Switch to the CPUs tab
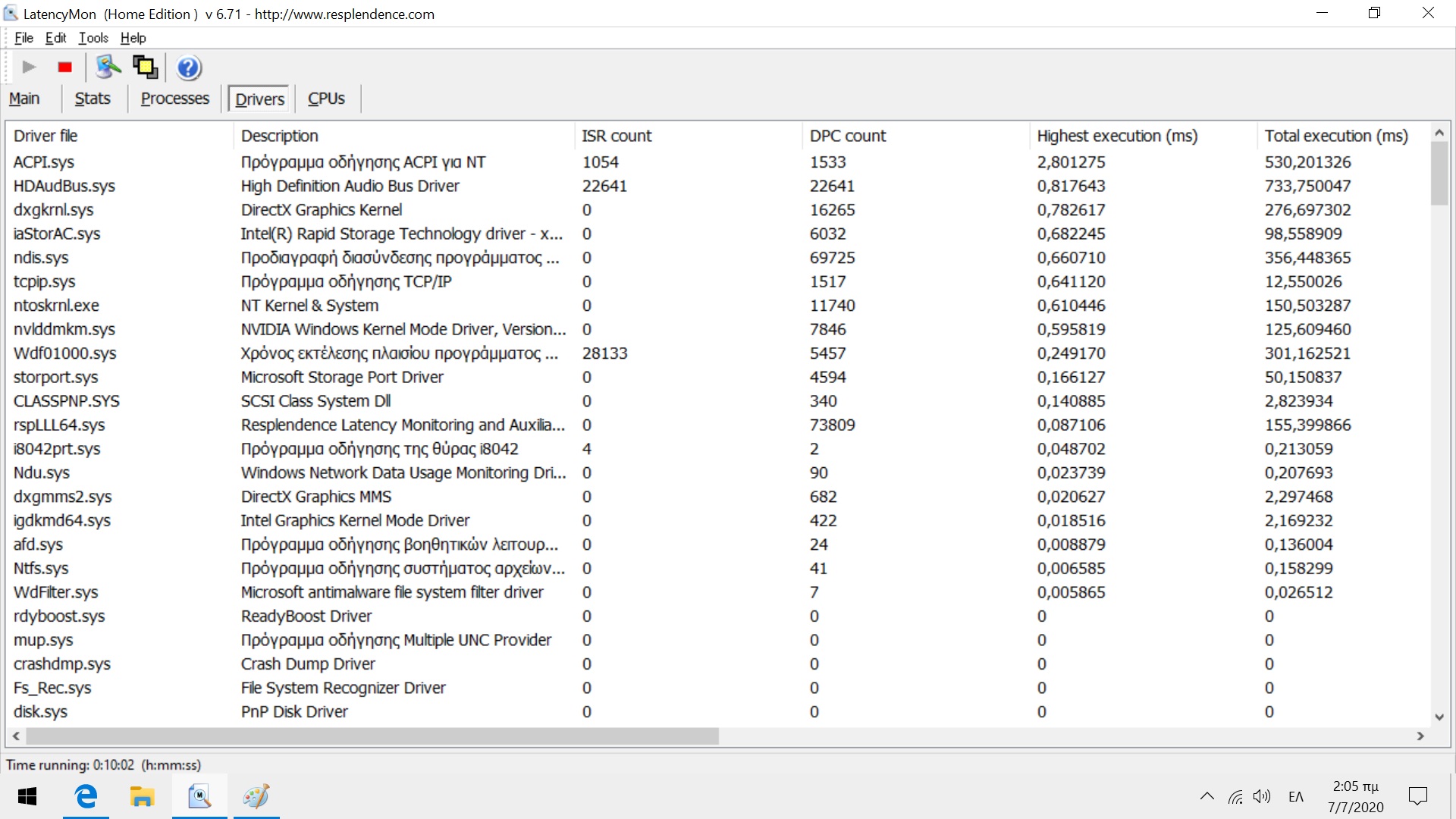The width and height of the screenshot is (1456, 819). (326, 99)
